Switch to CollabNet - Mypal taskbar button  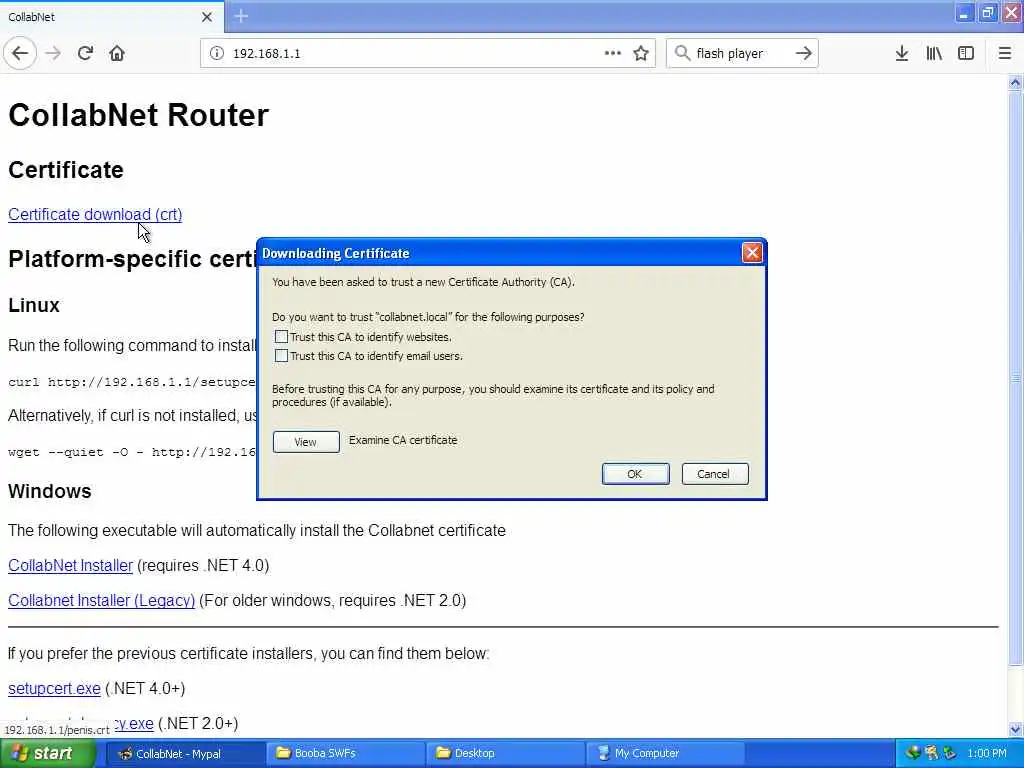click(x=185, y=753)
